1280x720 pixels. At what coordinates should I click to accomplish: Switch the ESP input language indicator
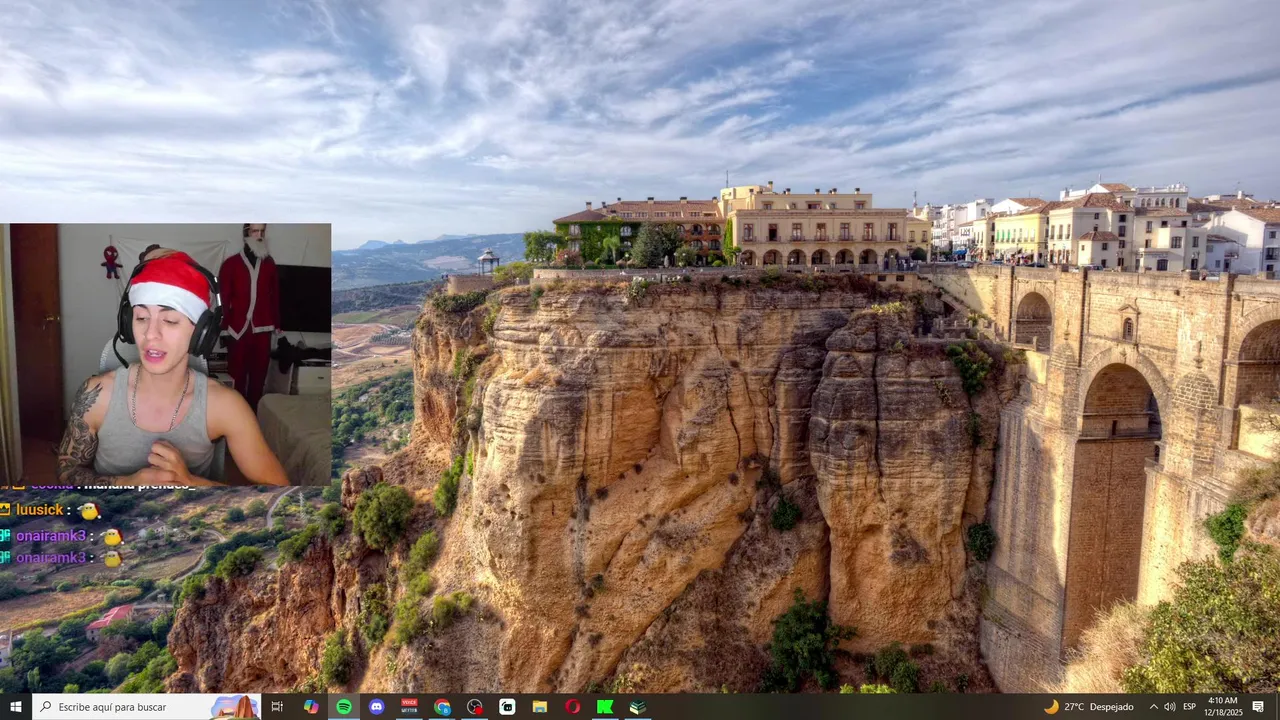coord(1190,707)
